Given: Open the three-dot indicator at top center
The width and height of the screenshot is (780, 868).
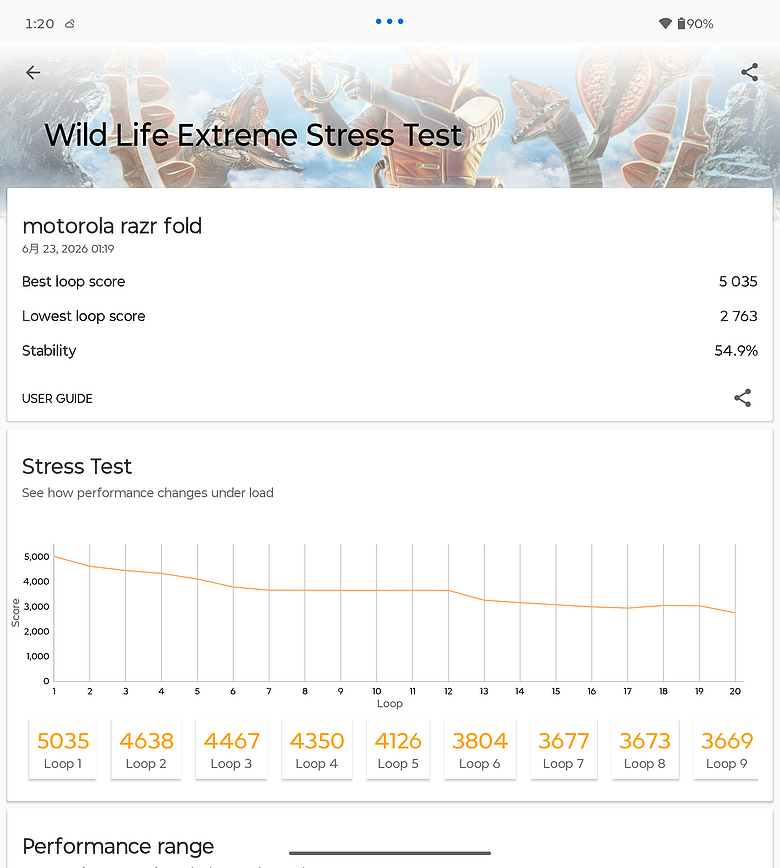Looking at the screenshot, I should pos(389,22).
